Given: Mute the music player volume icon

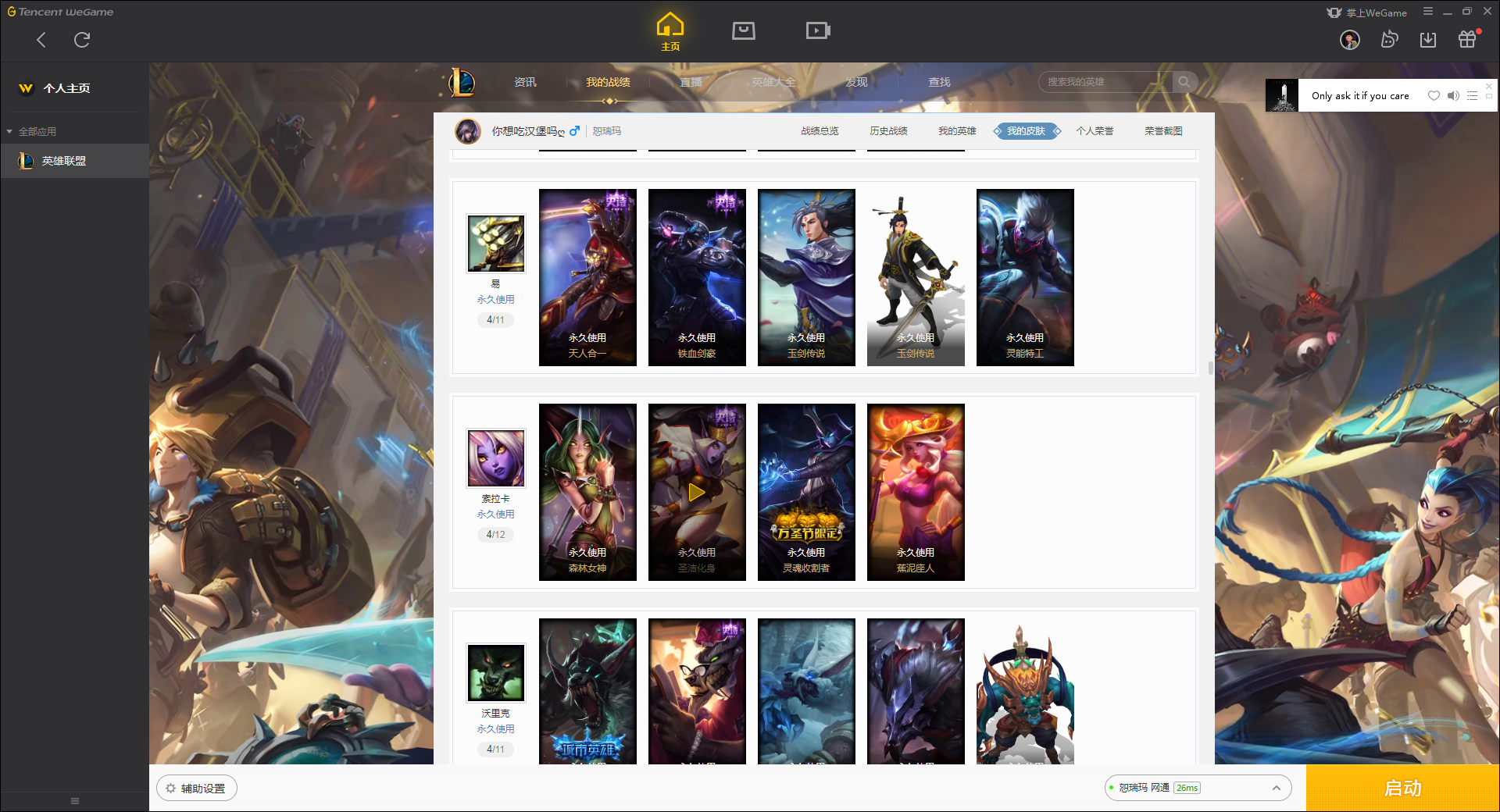Looking at the screenshot, I should click(1453, 96).
